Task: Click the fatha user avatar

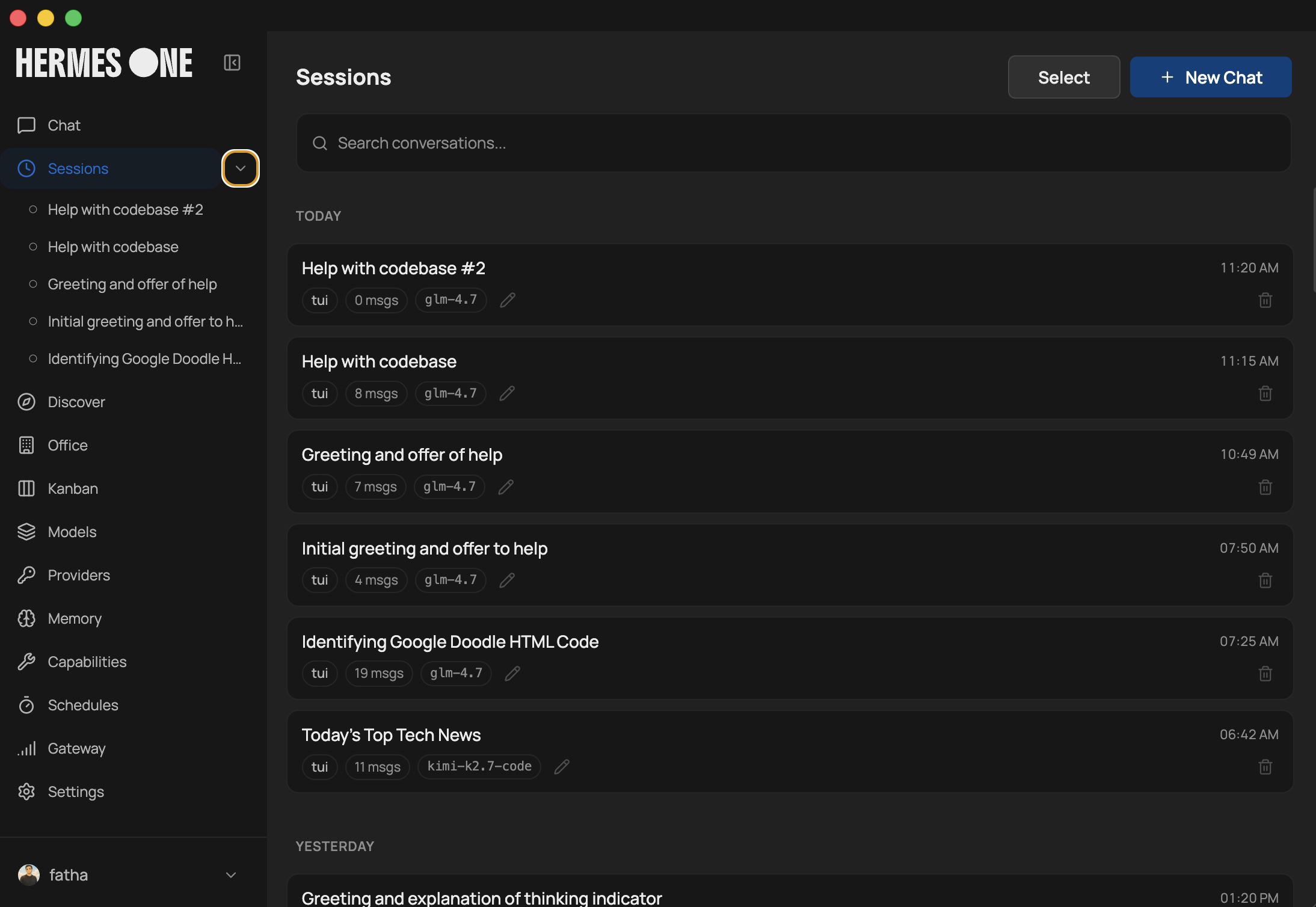Action: pyautogui.click(x=29, y=875)
